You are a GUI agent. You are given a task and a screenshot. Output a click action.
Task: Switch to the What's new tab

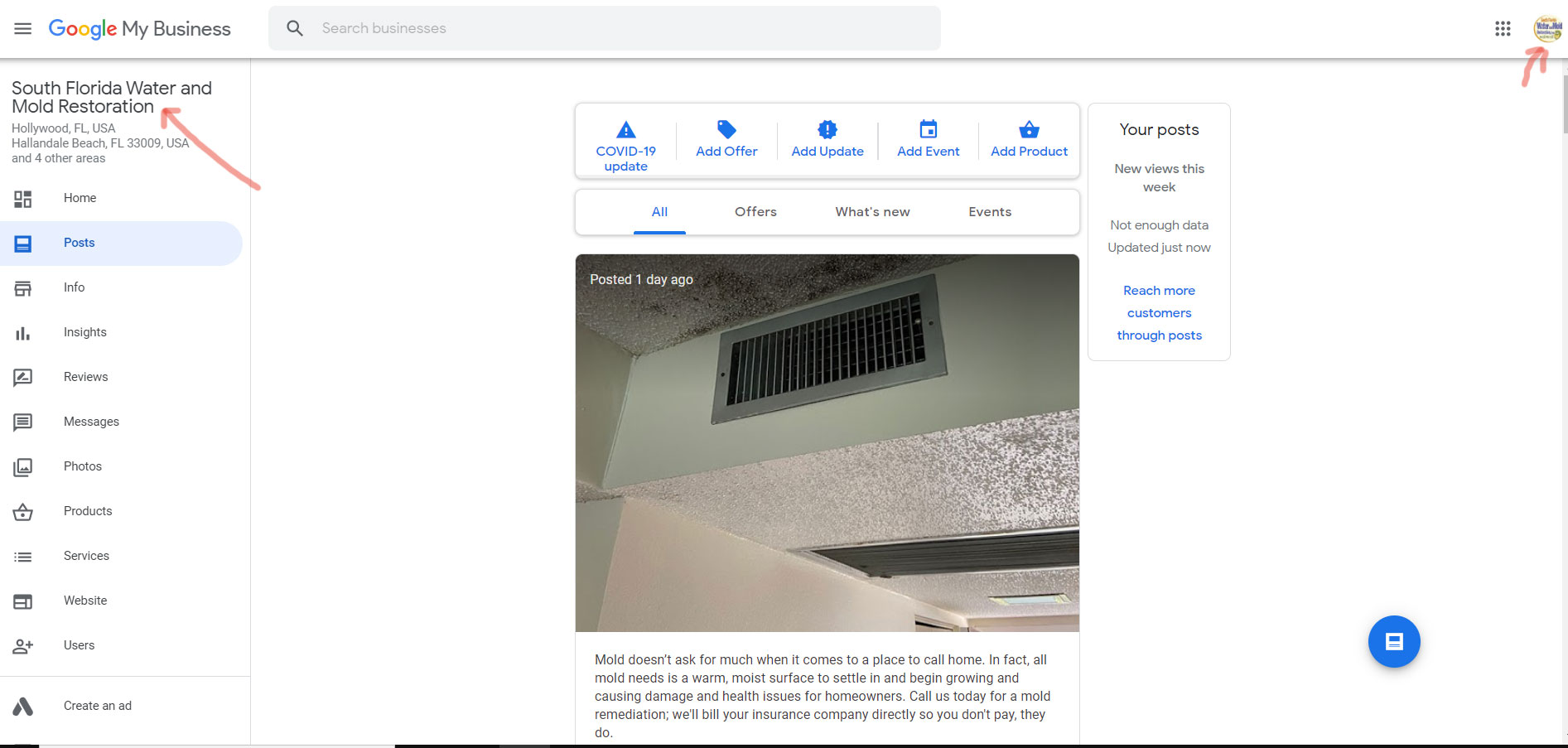pyautogui.click(x=872, y=212)
